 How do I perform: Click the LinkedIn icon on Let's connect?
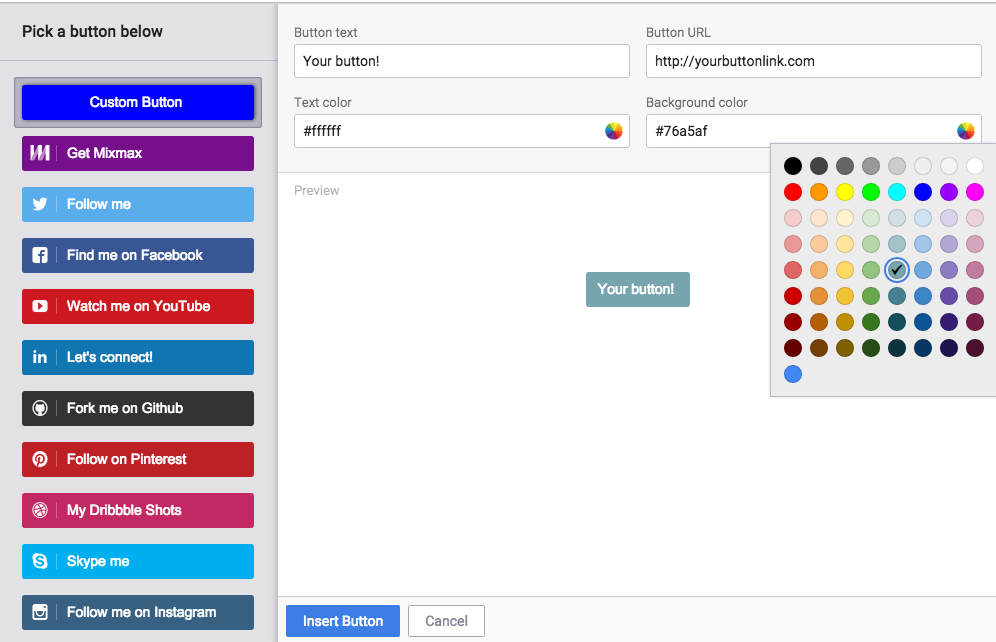[x=40, y=357]
